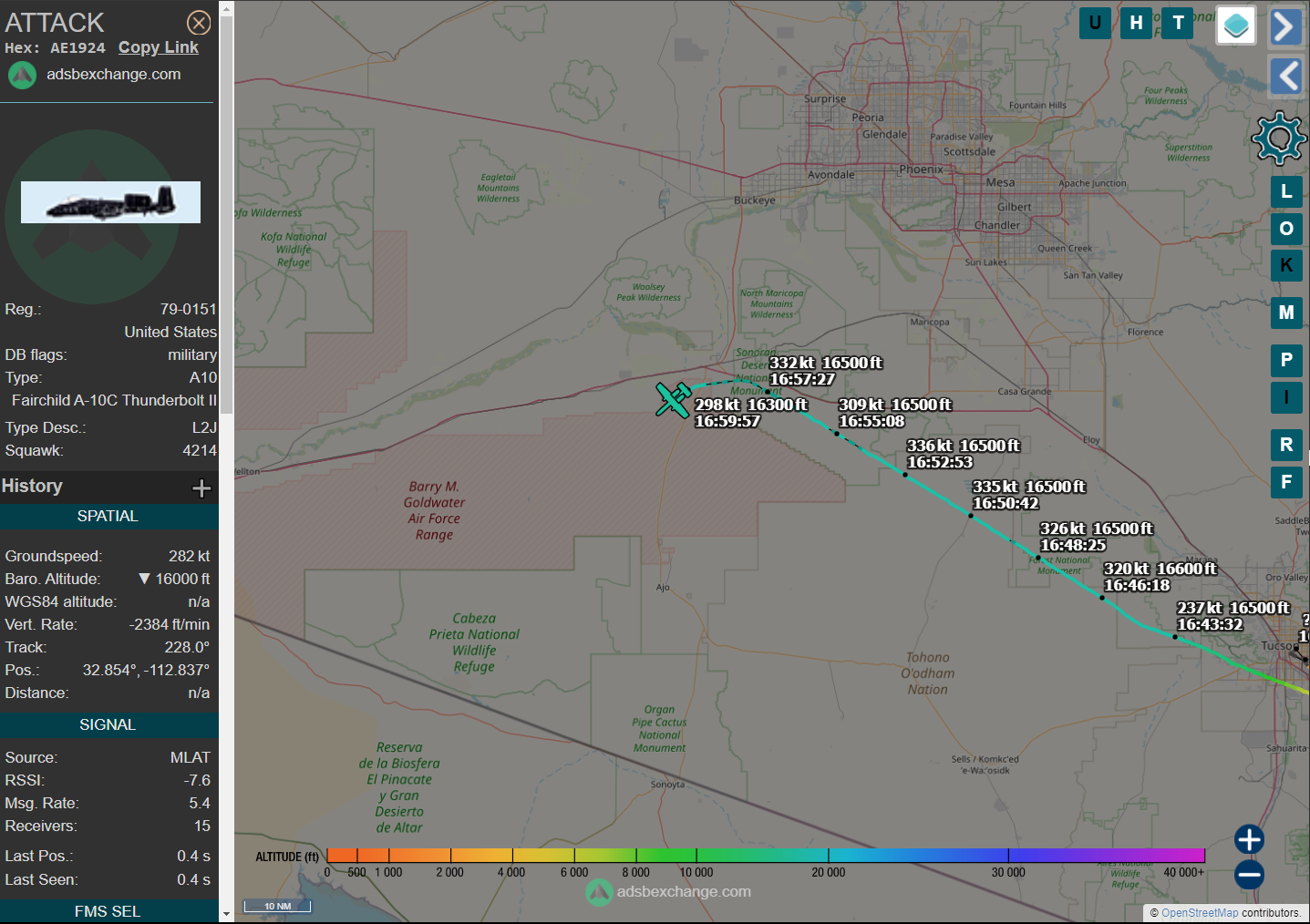Click the SPATIAL section header
This screenshot has height=924, width=1310.
108,517
